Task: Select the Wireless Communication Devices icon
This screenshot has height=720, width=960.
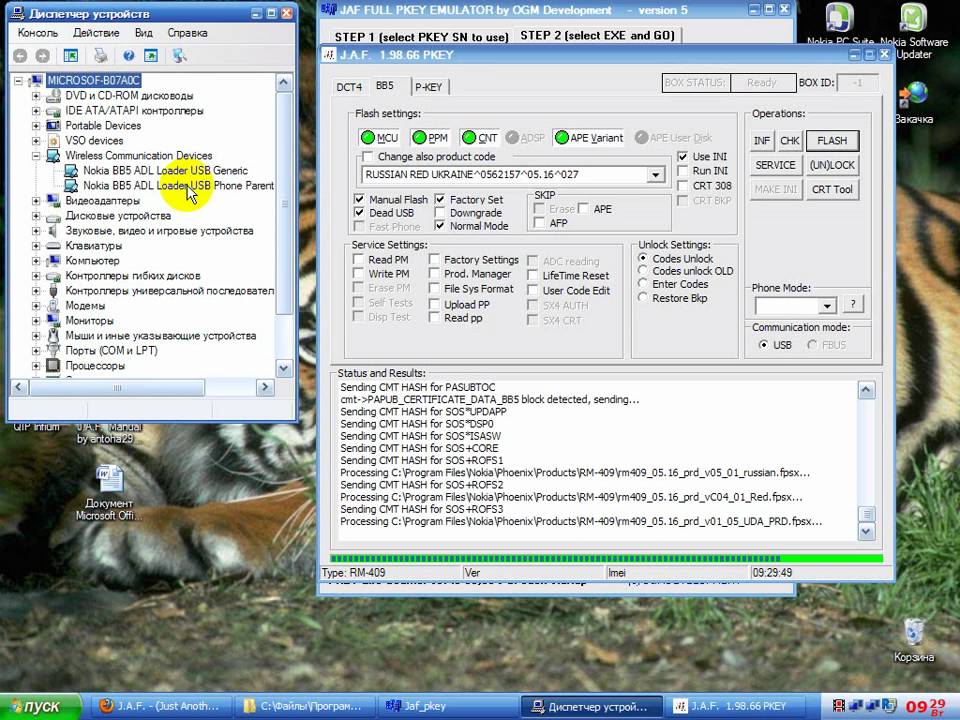Action: 53,156
